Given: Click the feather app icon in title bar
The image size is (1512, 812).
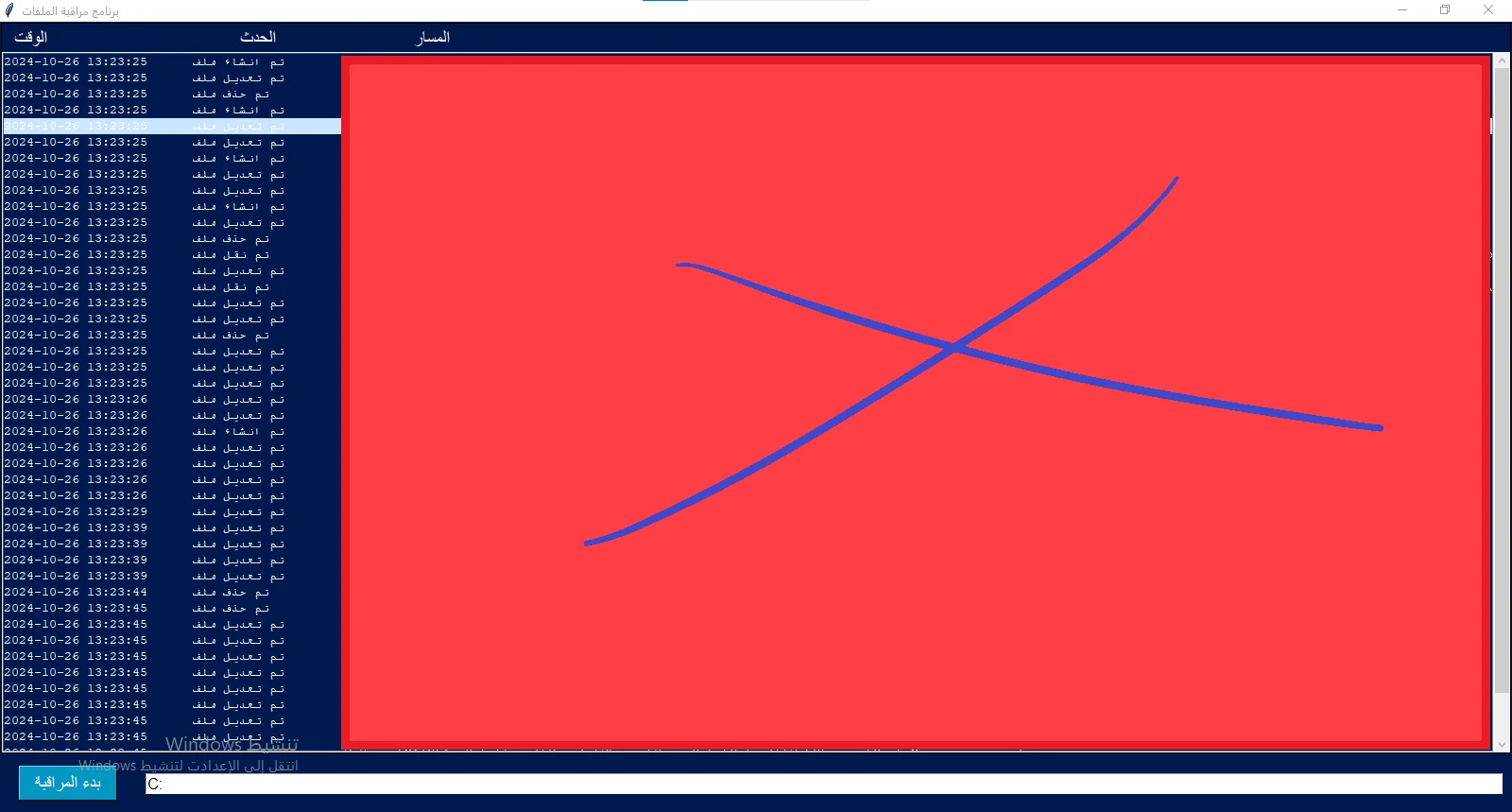Looking at the screenshot, I should (x=9, y=10).
